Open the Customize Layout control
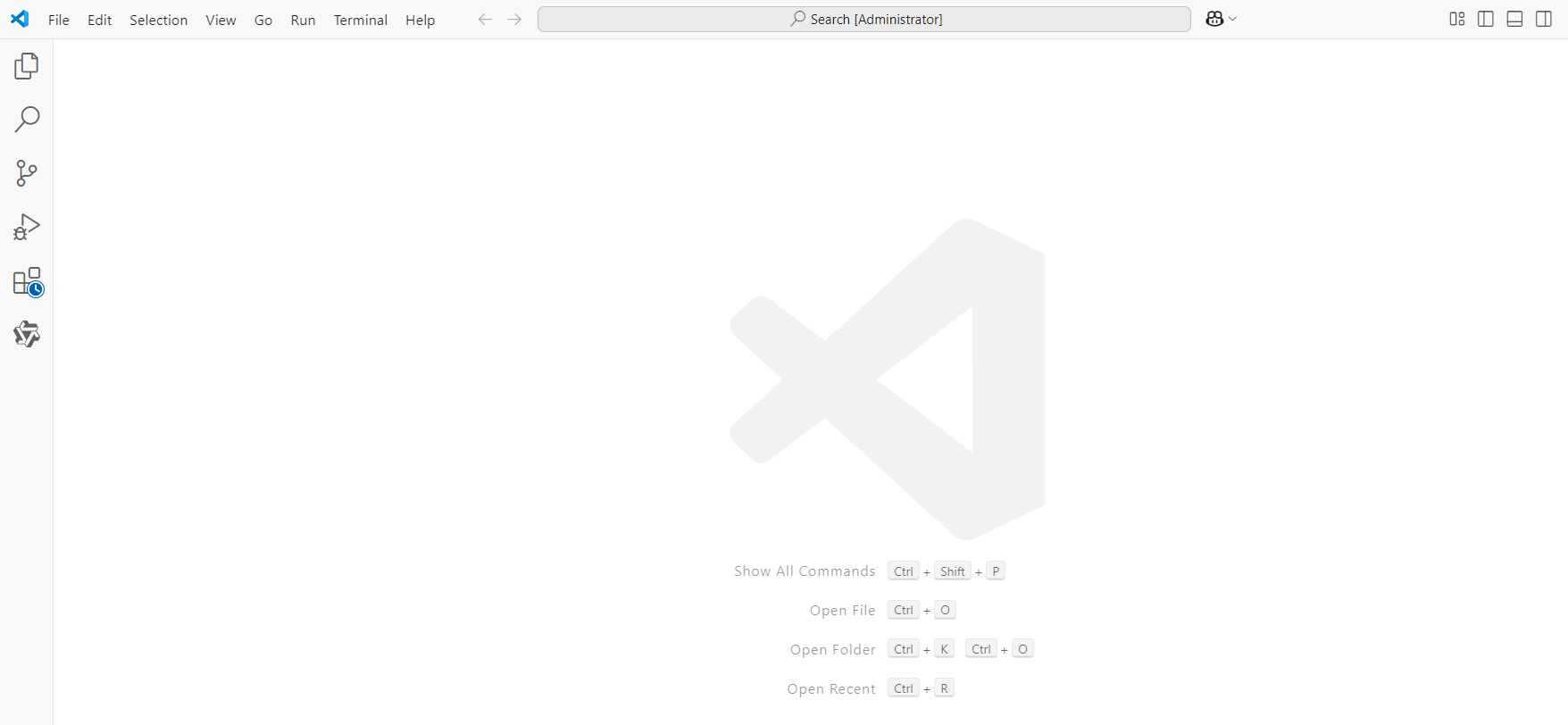Image resolution: width=1568 pixels, height=725 pixels. pos(1457,19)
